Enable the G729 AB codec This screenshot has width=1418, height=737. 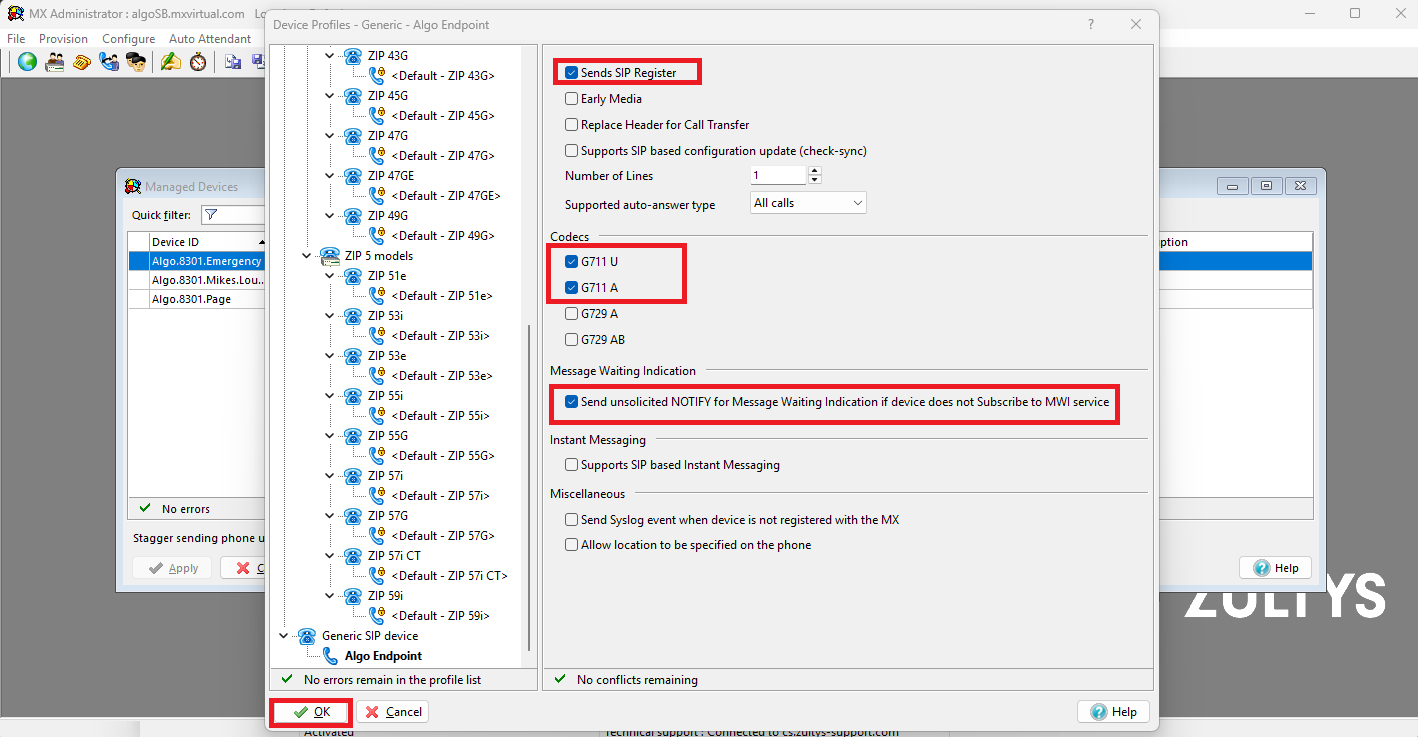(571, 340)
